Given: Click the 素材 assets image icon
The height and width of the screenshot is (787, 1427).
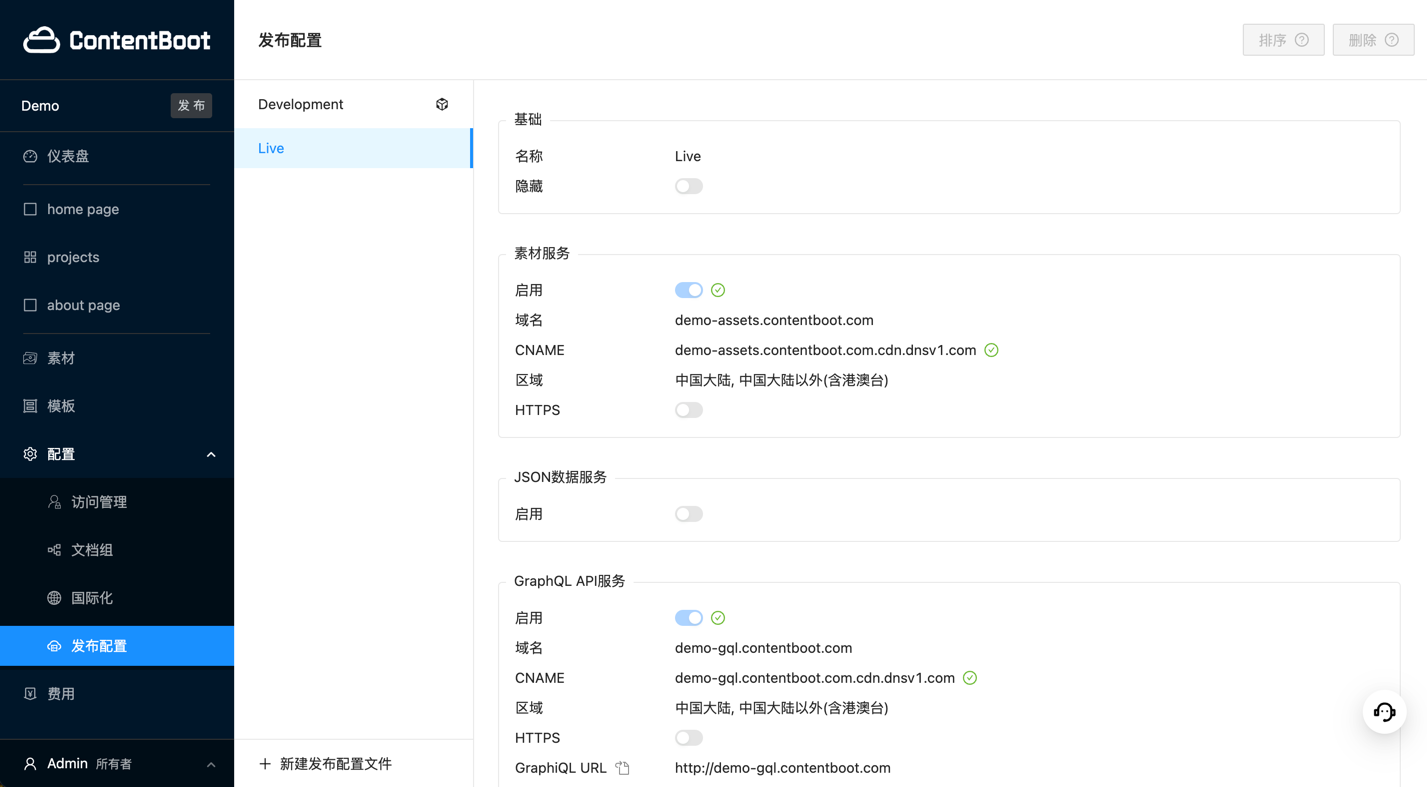Looking at the screenshot, I should (x=30, y=358).
